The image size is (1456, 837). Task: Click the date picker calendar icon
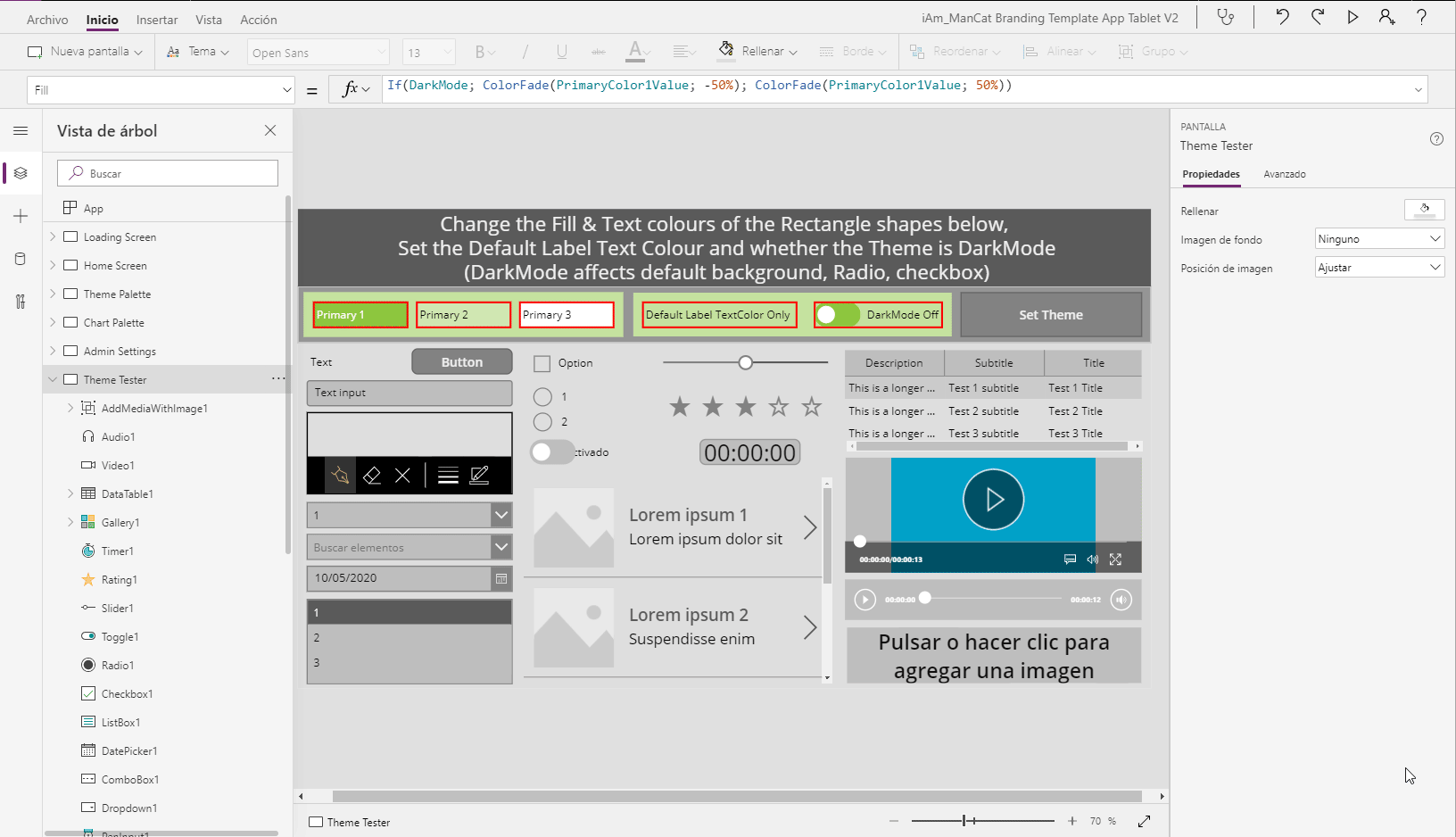pos(501,578)
